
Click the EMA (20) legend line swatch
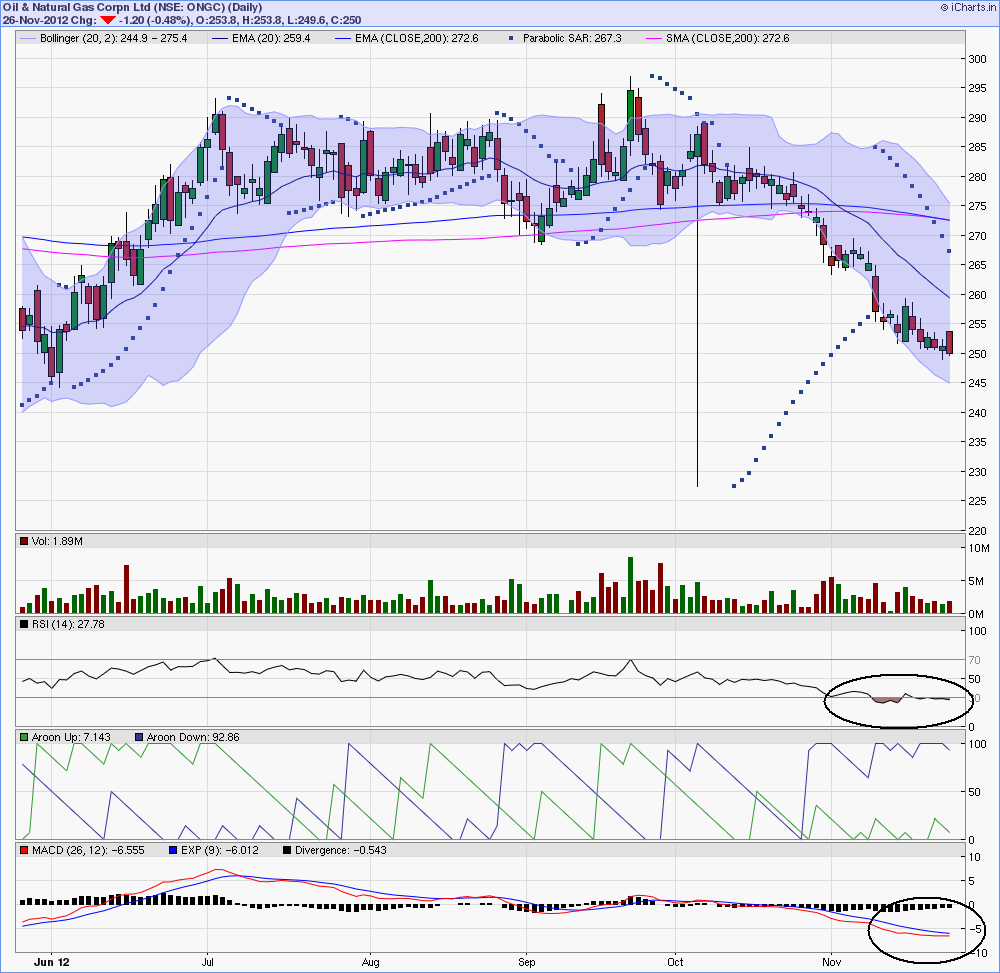pyautogui.click(x=219, y=39)
